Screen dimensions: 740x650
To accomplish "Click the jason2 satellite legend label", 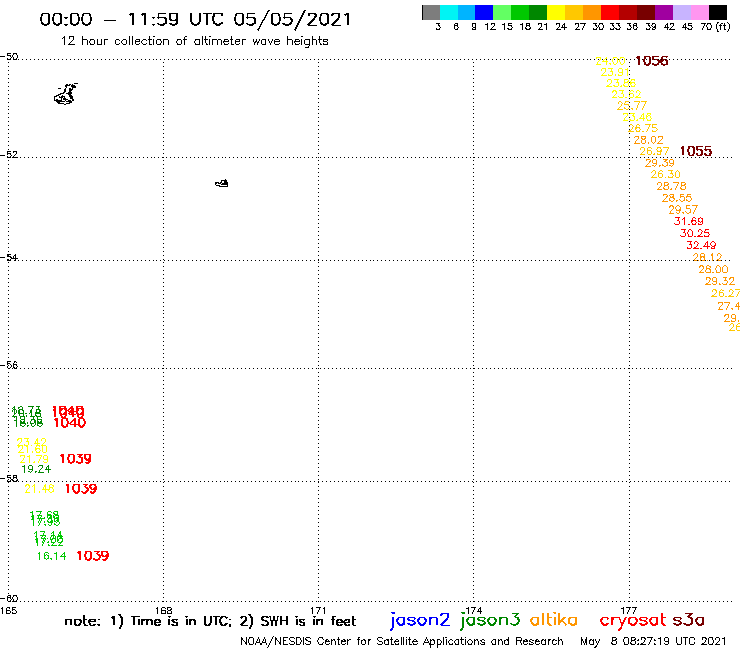I will coord(420,621).
